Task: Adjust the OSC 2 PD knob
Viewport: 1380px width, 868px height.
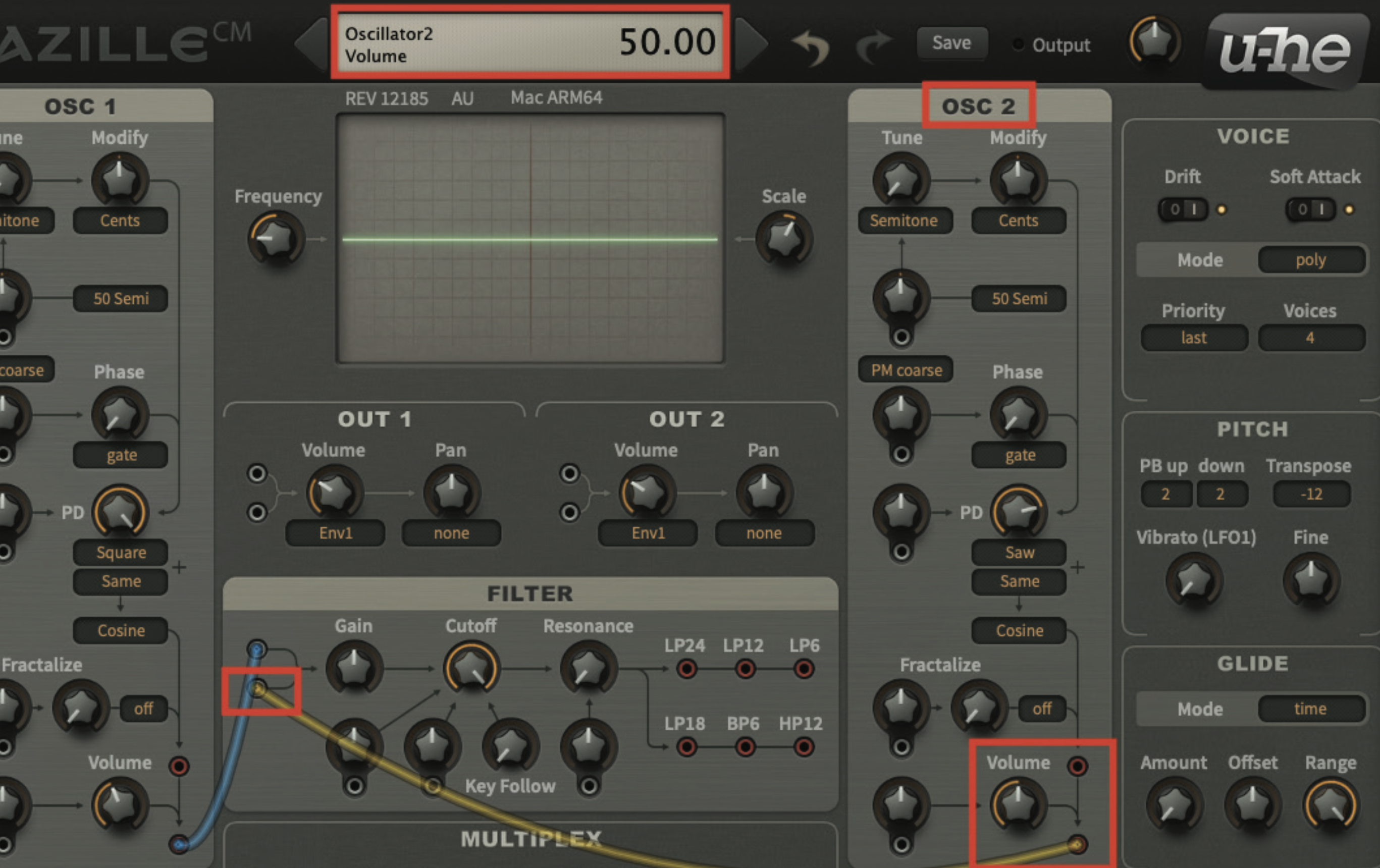Action: tap(1019, 512)
